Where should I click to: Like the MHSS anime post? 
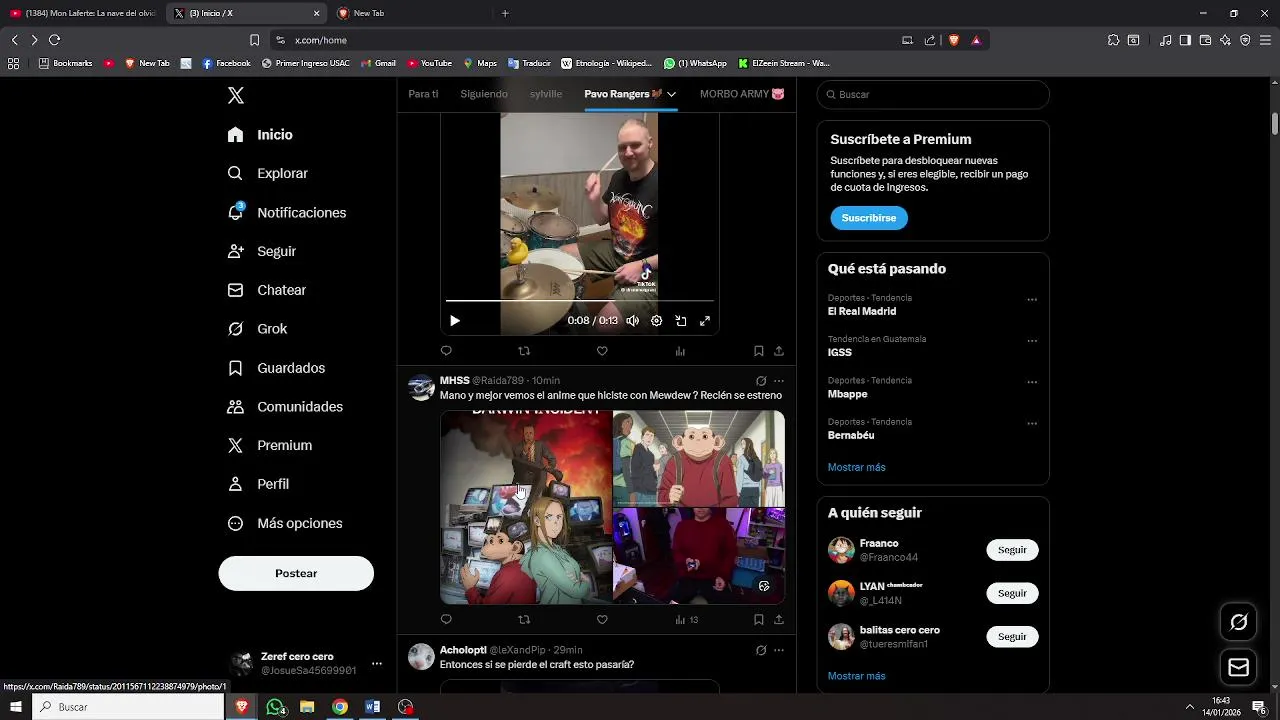(x=602, y=620)
